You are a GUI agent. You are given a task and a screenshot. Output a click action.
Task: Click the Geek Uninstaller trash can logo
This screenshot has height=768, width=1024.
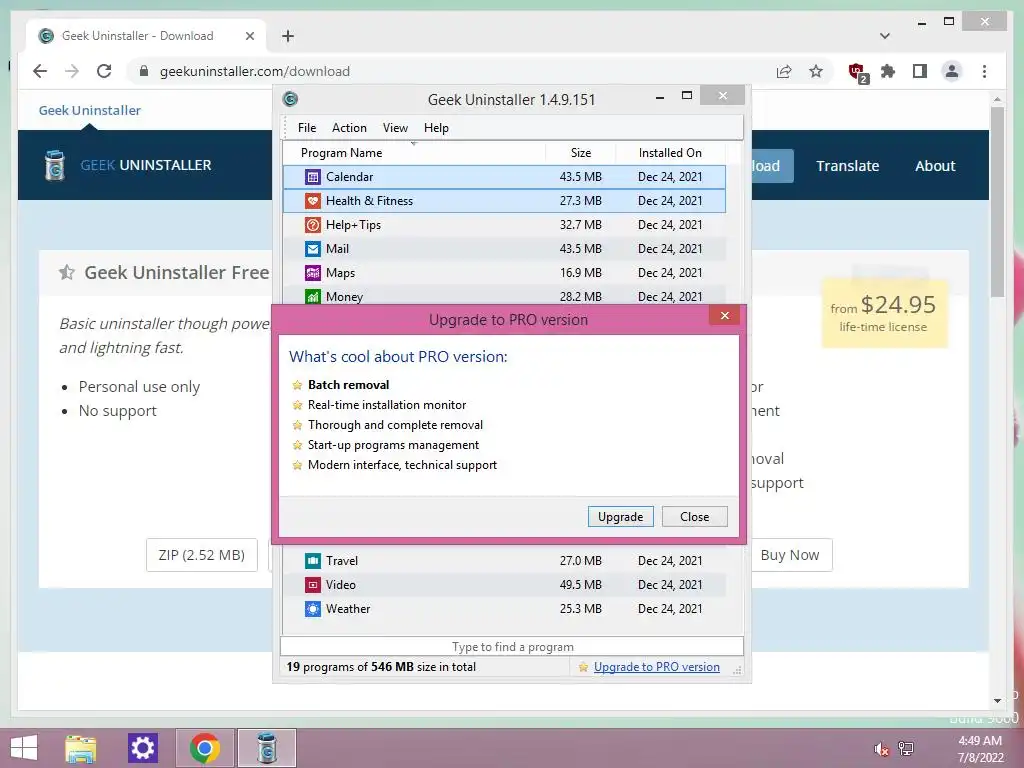(55, 165)
